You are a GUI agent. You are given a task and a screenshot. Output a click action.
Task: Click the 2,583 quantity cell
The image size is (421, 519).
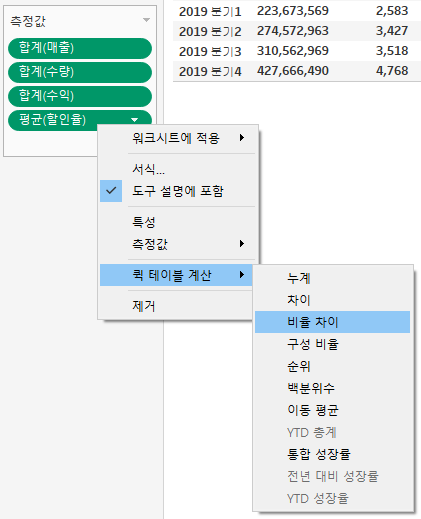coord(392,11)
